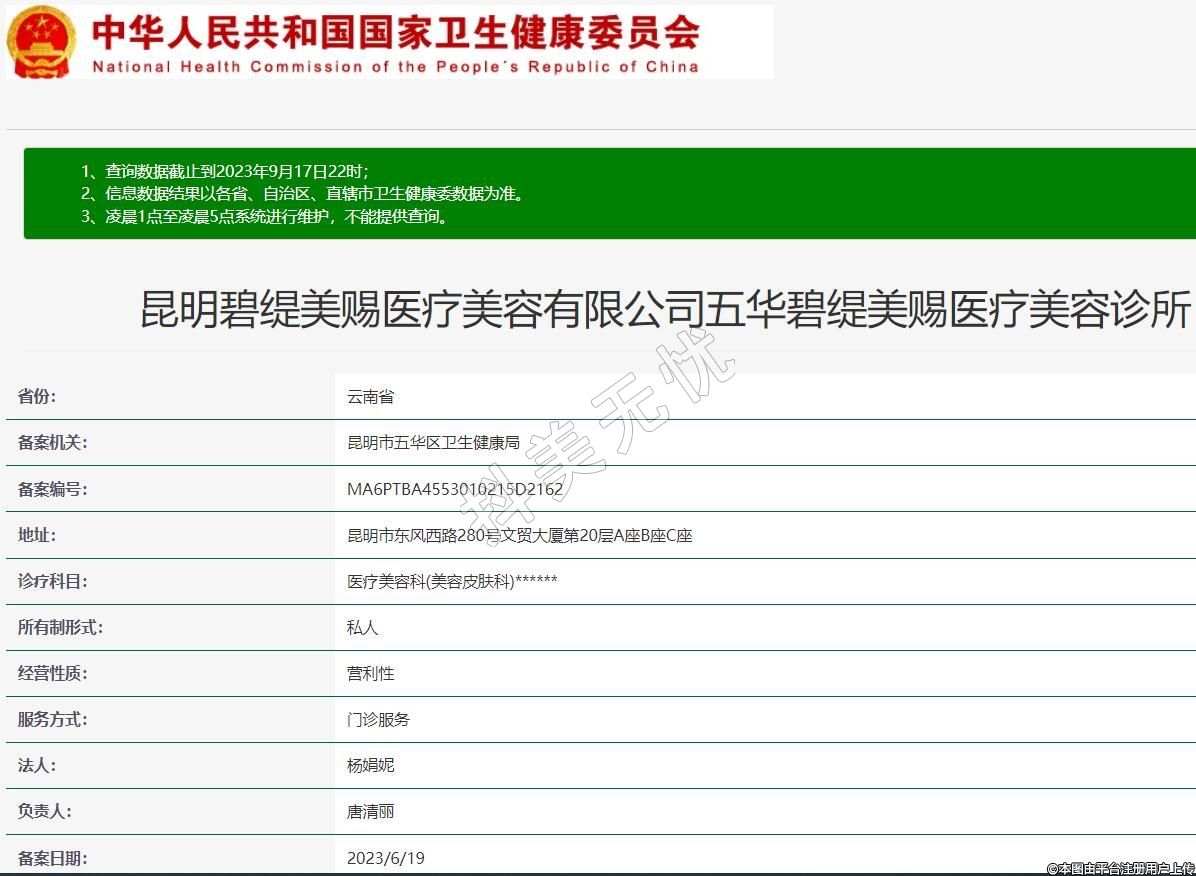
Task: Click the legal representative name 杨娟妮
Action: pyautogui.click(x=370, y=766)
